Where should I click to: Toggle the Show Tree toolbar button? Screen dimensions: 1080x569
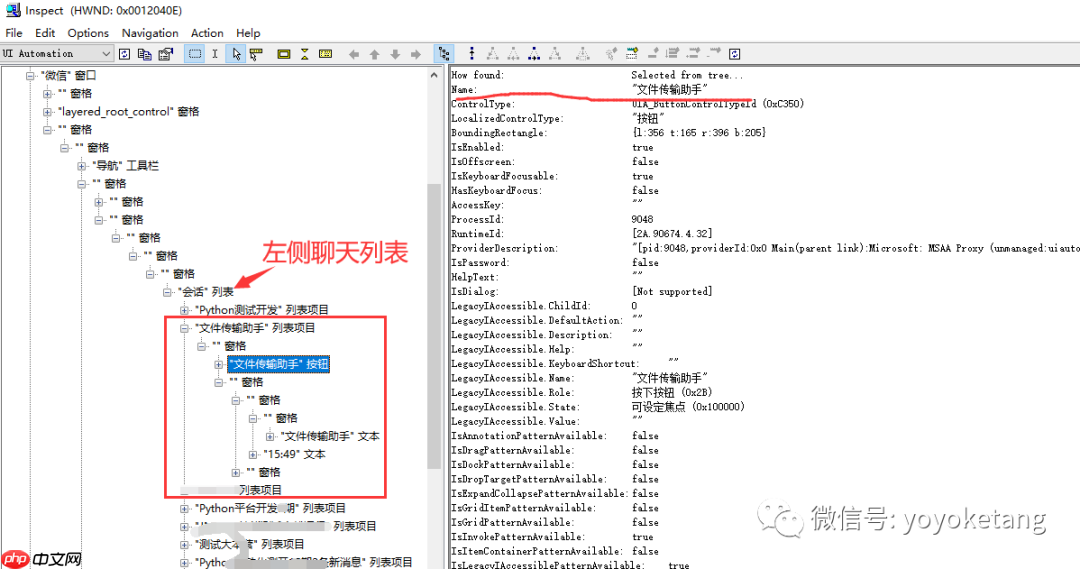[444, 54]
